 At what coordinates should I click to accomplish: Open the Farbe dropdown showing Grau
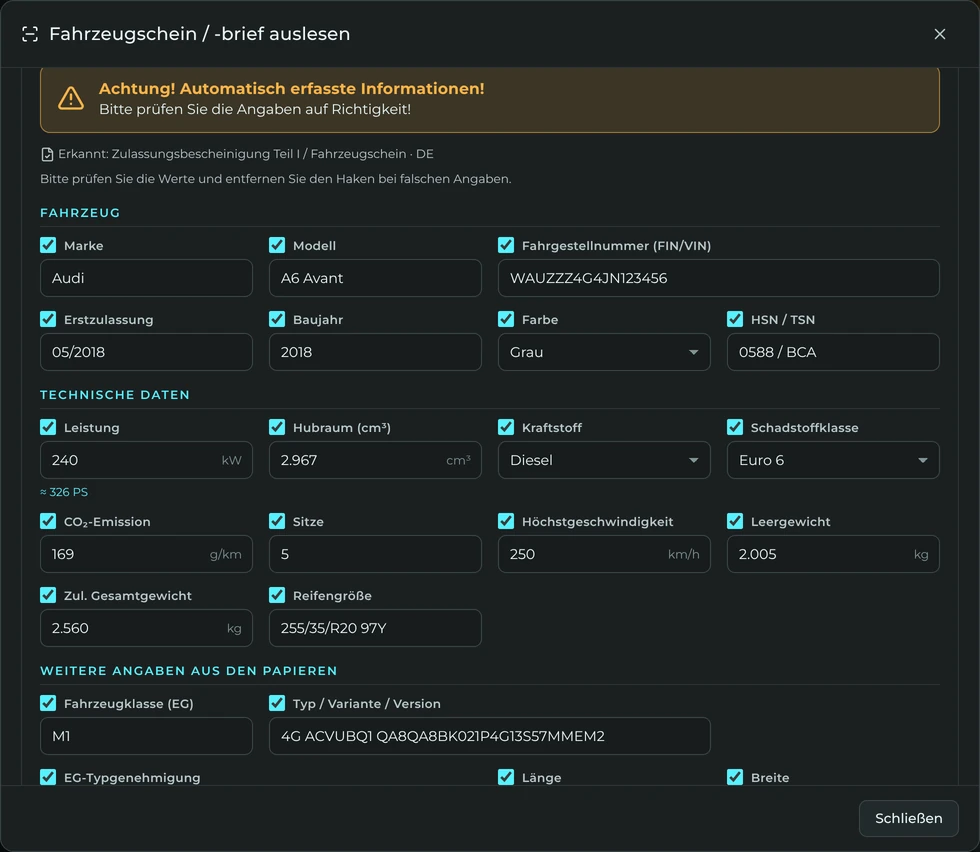(x=604, y=352)
